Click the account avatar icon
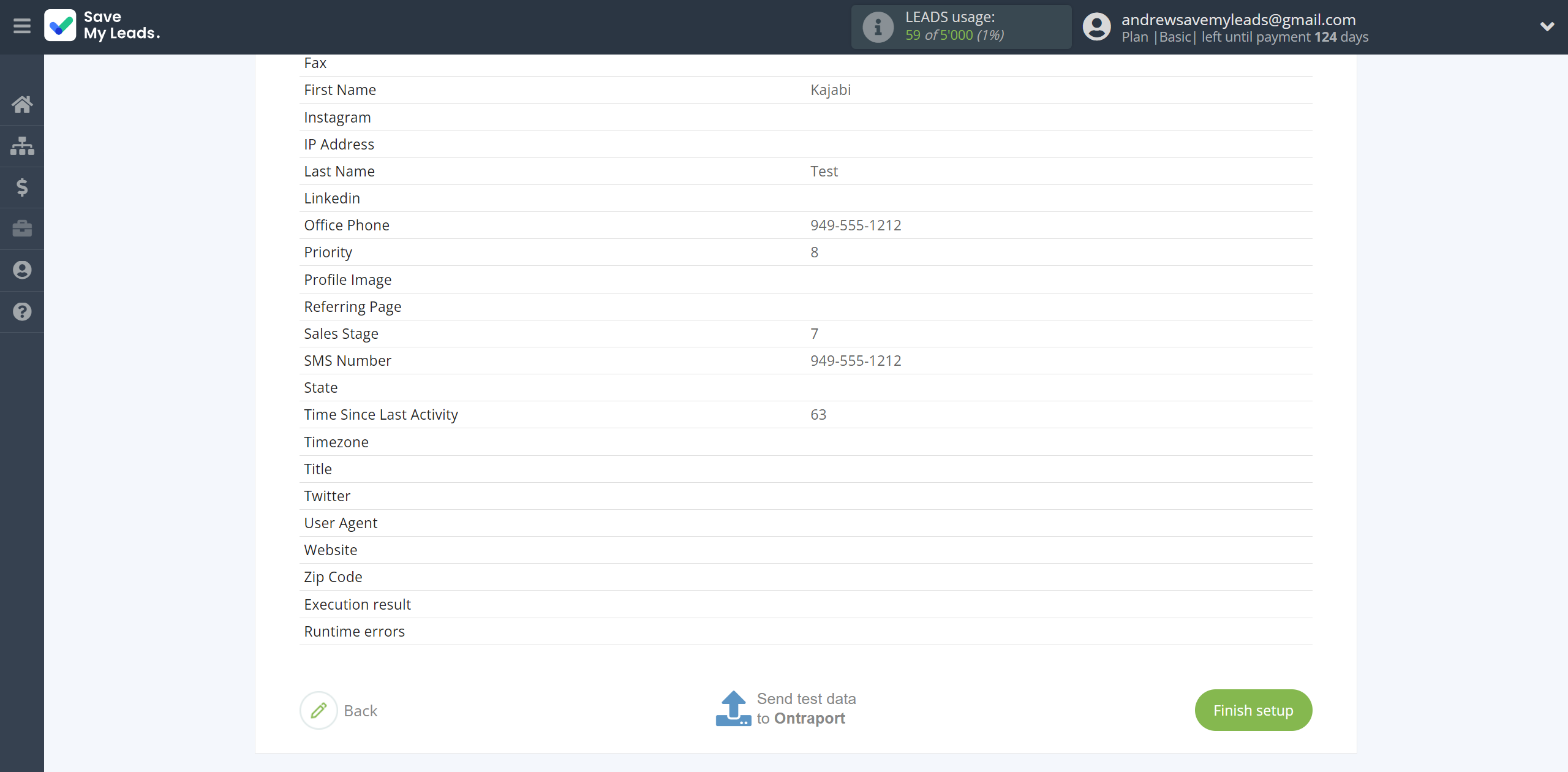Screen dimensions: 1568x772 (1096, 27)
